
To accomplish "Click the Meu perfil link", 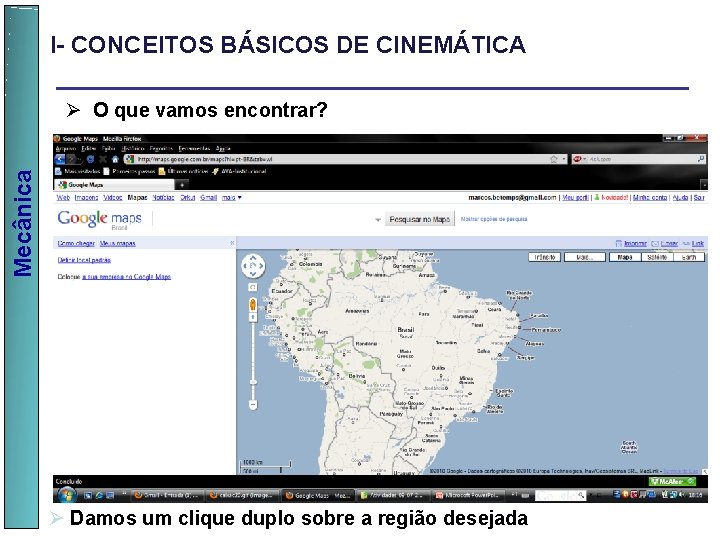I will pyautogui.click(x=575, y=198).
